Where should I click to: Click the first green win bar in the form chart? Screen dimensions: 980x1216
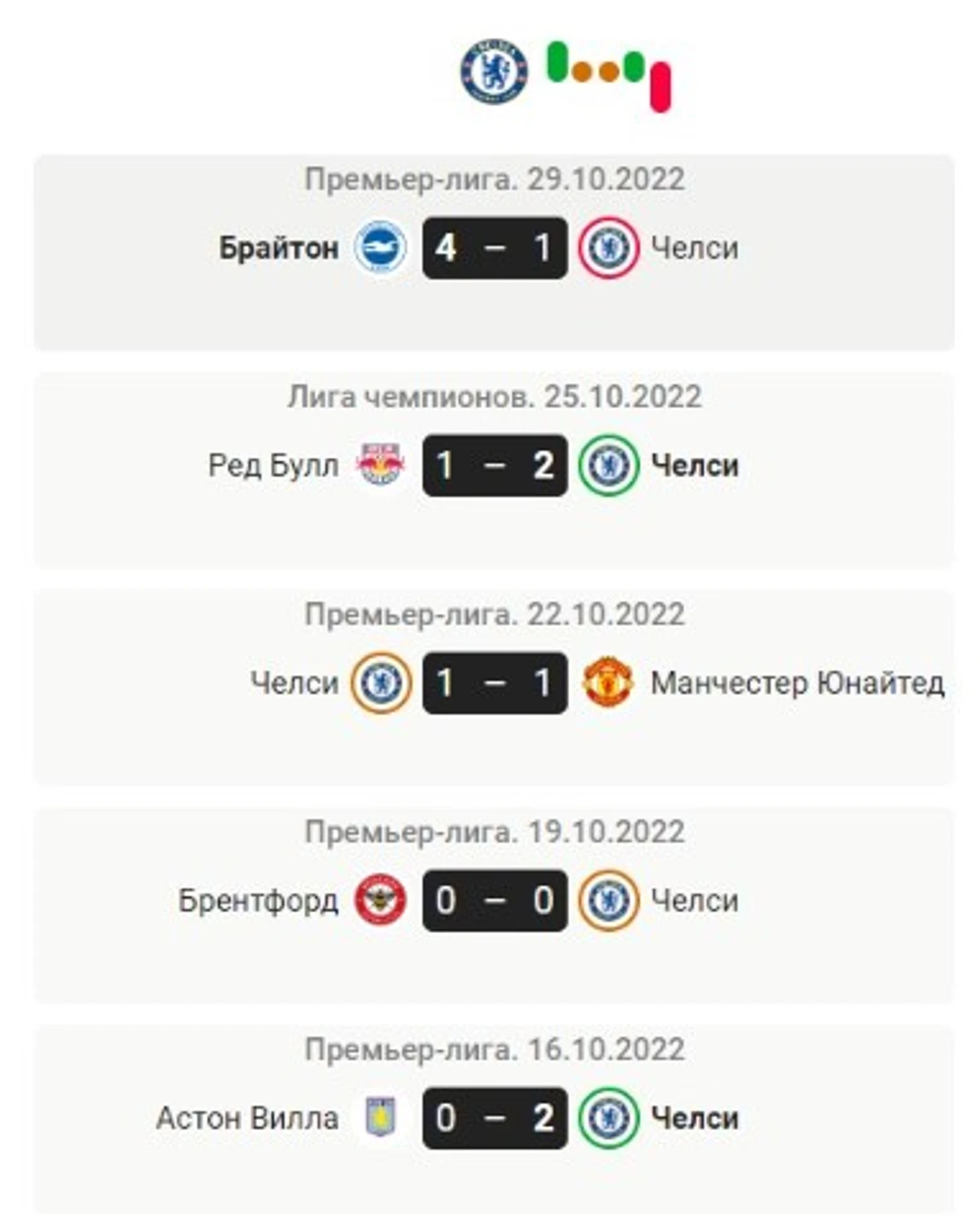coord(558,62)
